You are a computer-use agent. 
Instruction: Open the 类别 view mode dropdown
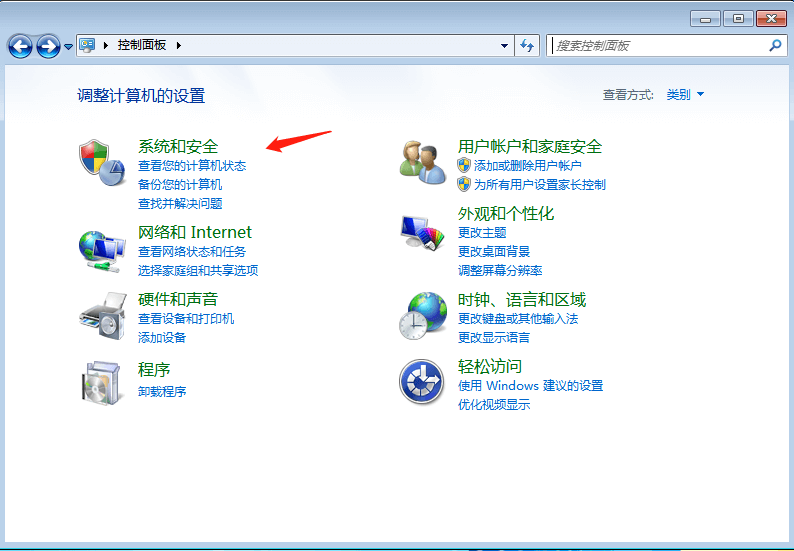(685, 94)
